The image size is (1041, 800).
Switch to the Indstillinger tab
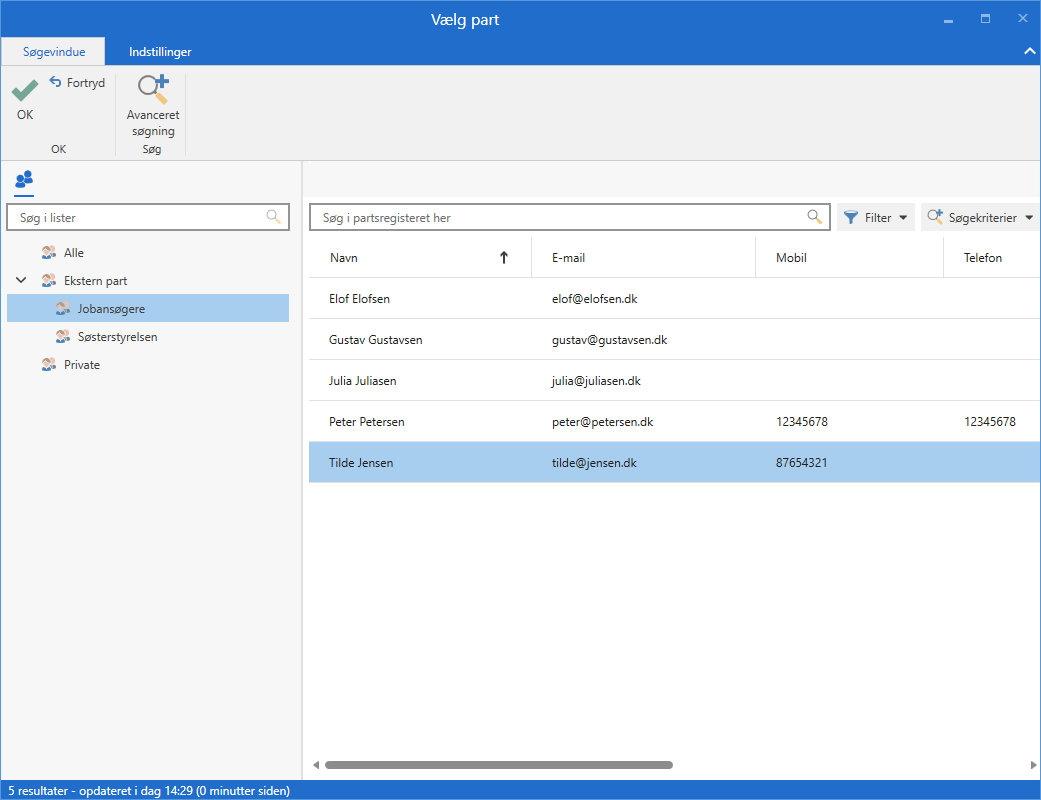[160, 52]
